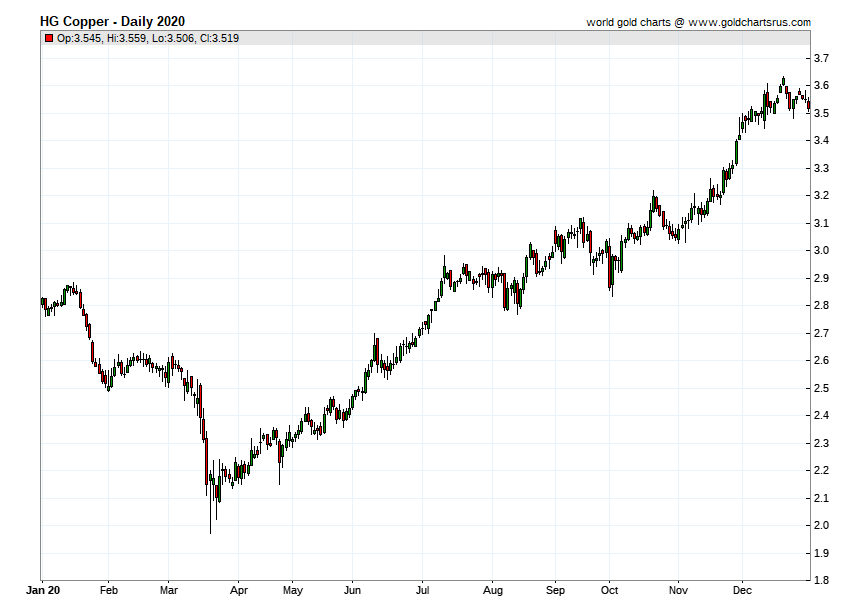The height and width of the screenshot is (616, 850).
Task: Click the 'Oct' x-axis label
Action: click(x=609, y=590)
